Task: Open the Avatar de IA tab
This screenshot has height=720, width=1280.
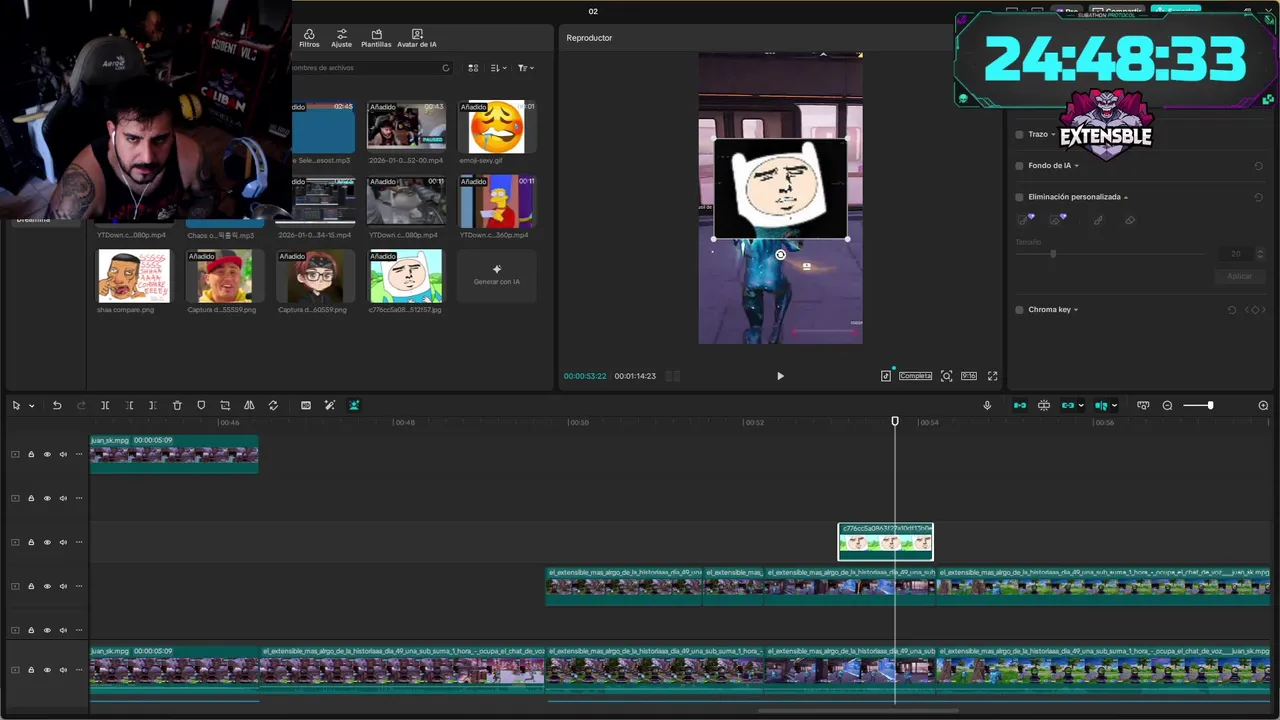Action: click(417, 38)
